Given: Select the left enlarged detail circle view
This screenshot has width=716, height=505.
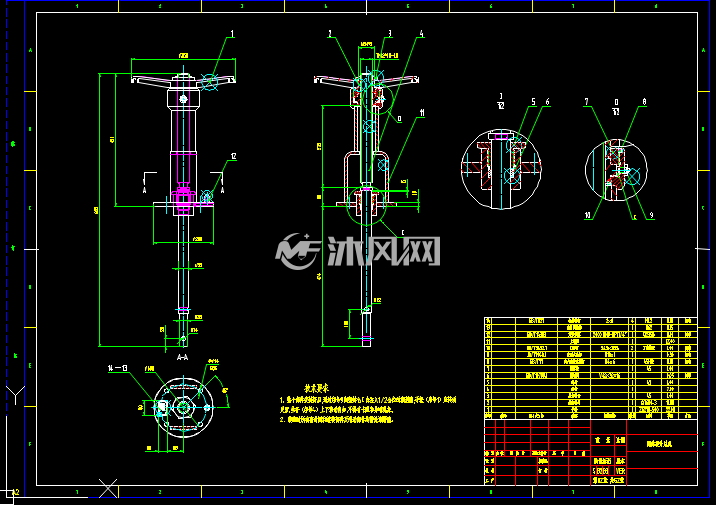Looking at the screenshot, I should click(x=501, y=169).
